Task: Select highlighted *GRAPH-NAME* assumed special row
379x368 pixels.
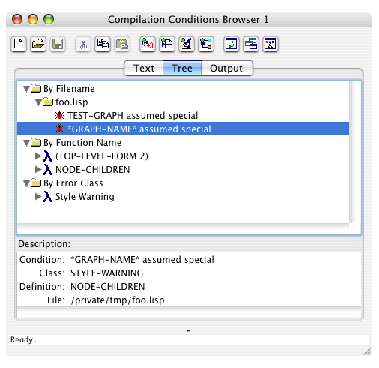Action: coord(183,129)
